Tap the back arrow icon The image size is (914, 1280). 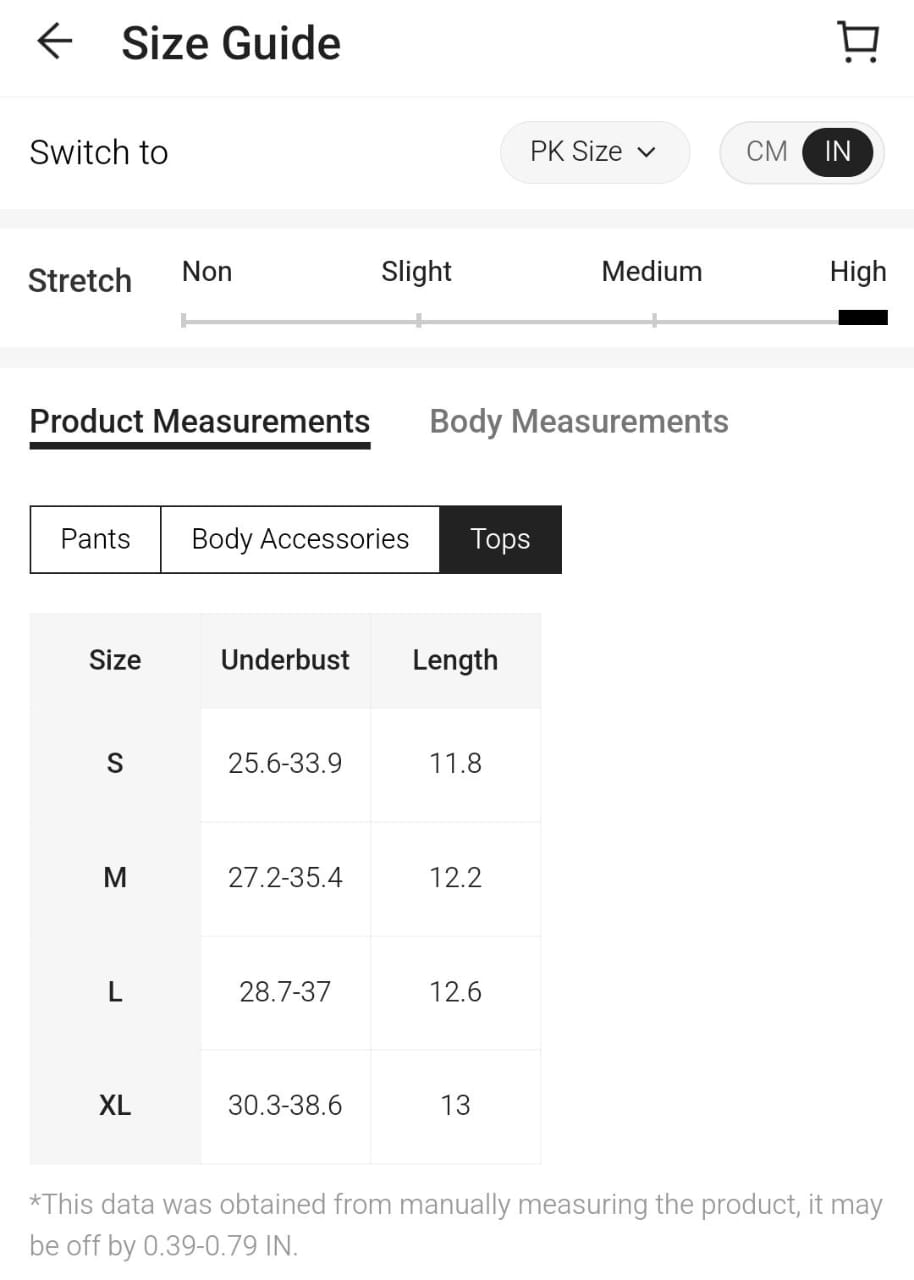click(x=54, y=42)
